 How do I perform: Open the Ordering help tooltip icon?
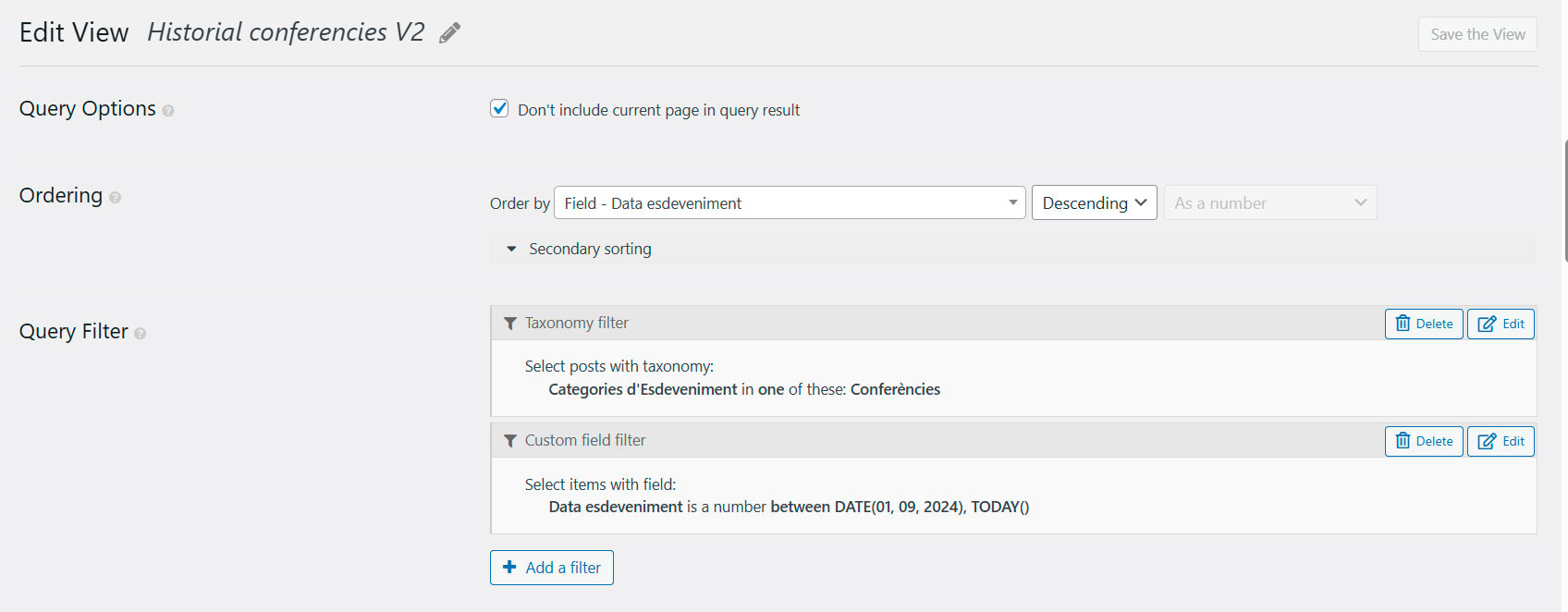[x=115, y=198]
